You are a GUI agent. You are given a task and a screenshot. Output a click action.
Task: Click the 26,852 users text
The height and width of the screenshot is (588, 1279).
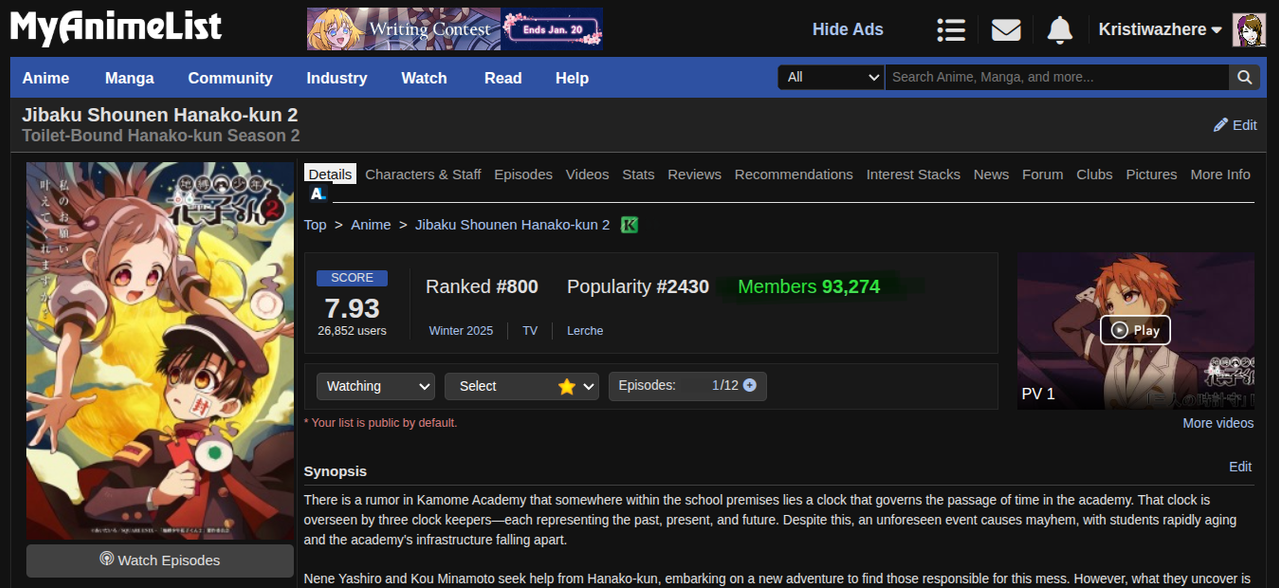(352, 331)
